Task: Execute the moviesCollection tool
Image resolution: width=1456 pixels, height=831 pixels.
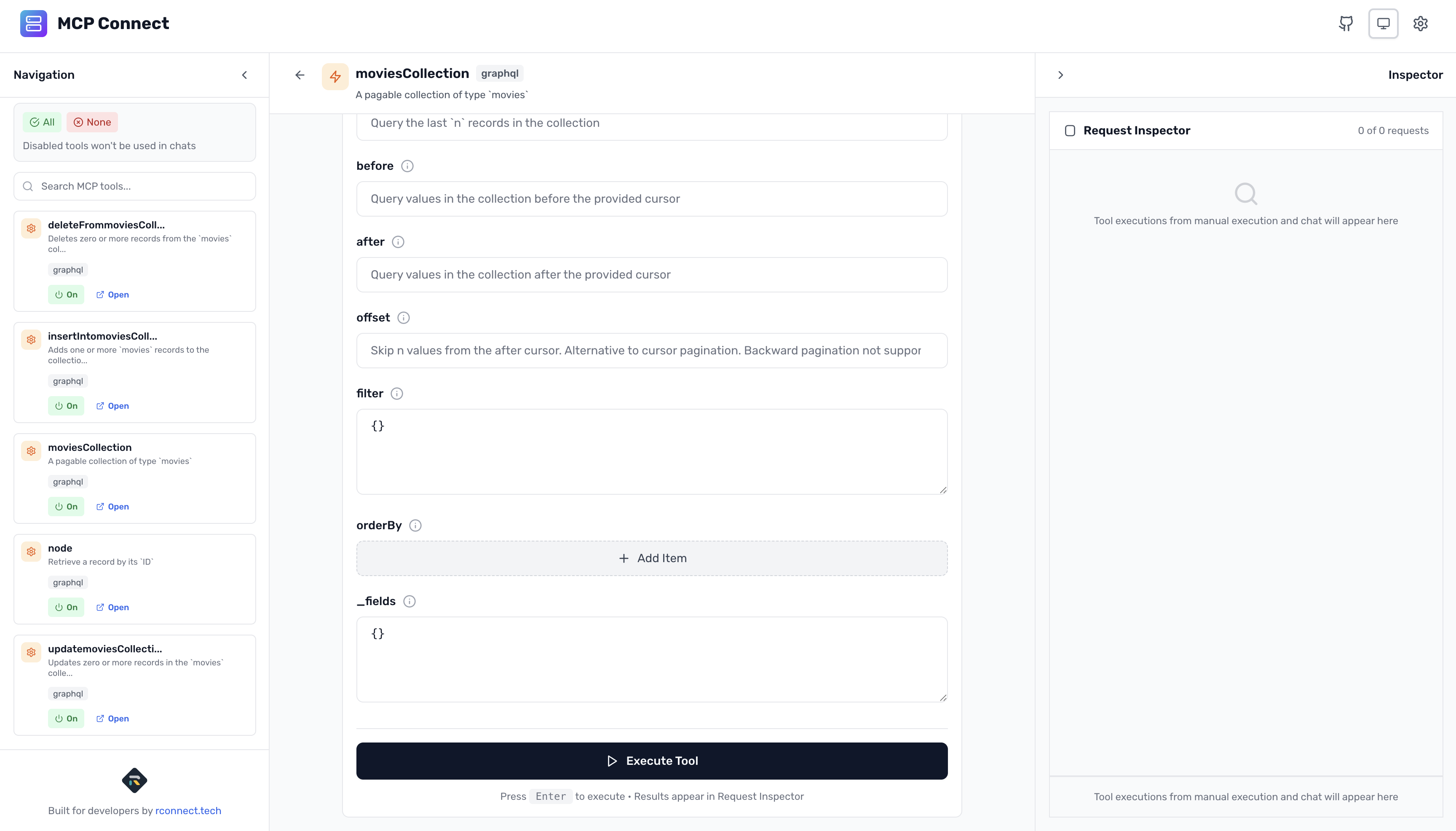Action: (x=652, y=760)
